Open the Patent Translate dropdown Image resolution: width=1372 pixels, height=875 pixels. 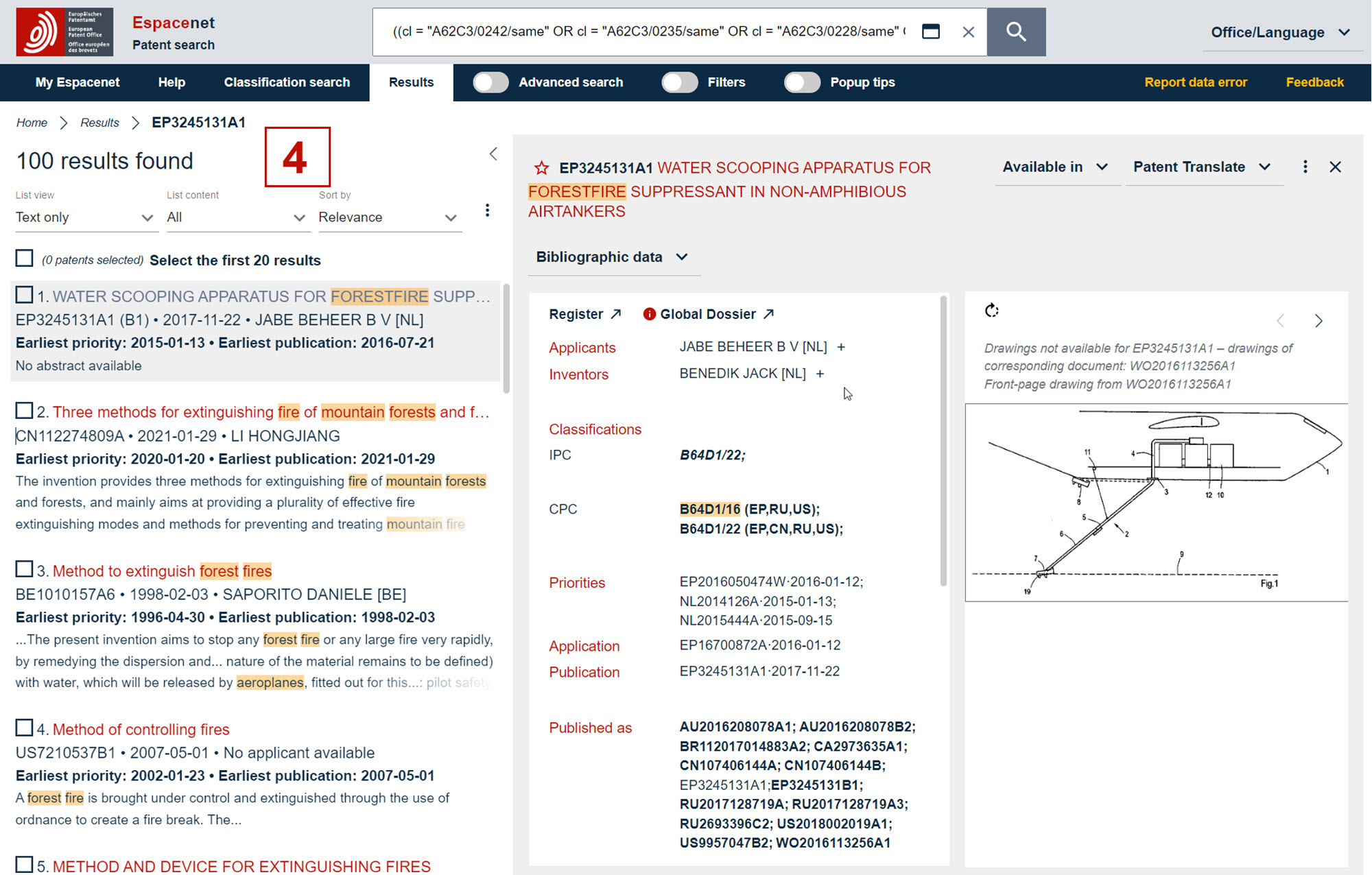tap(1202, 167)
